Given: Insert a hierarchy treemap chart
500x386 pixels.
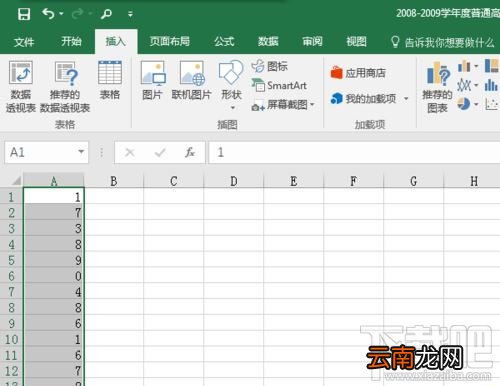Looking at the screenshot, I should tap(492, 66).
